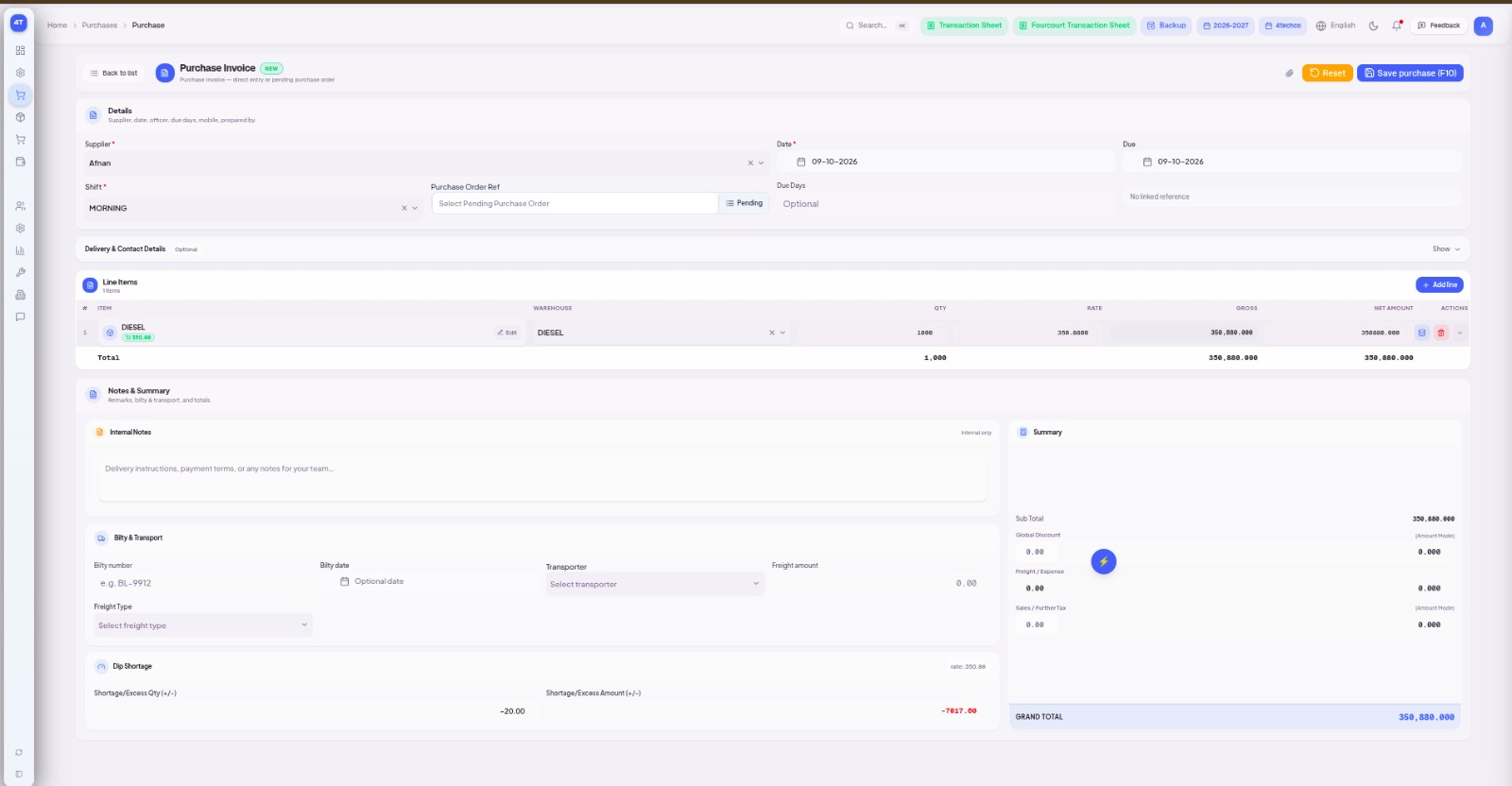Image resolution: width=1512 pixels, height=786 pixels.
Task: Open user avatar menu 'A'
Action: coord(1484,26)
